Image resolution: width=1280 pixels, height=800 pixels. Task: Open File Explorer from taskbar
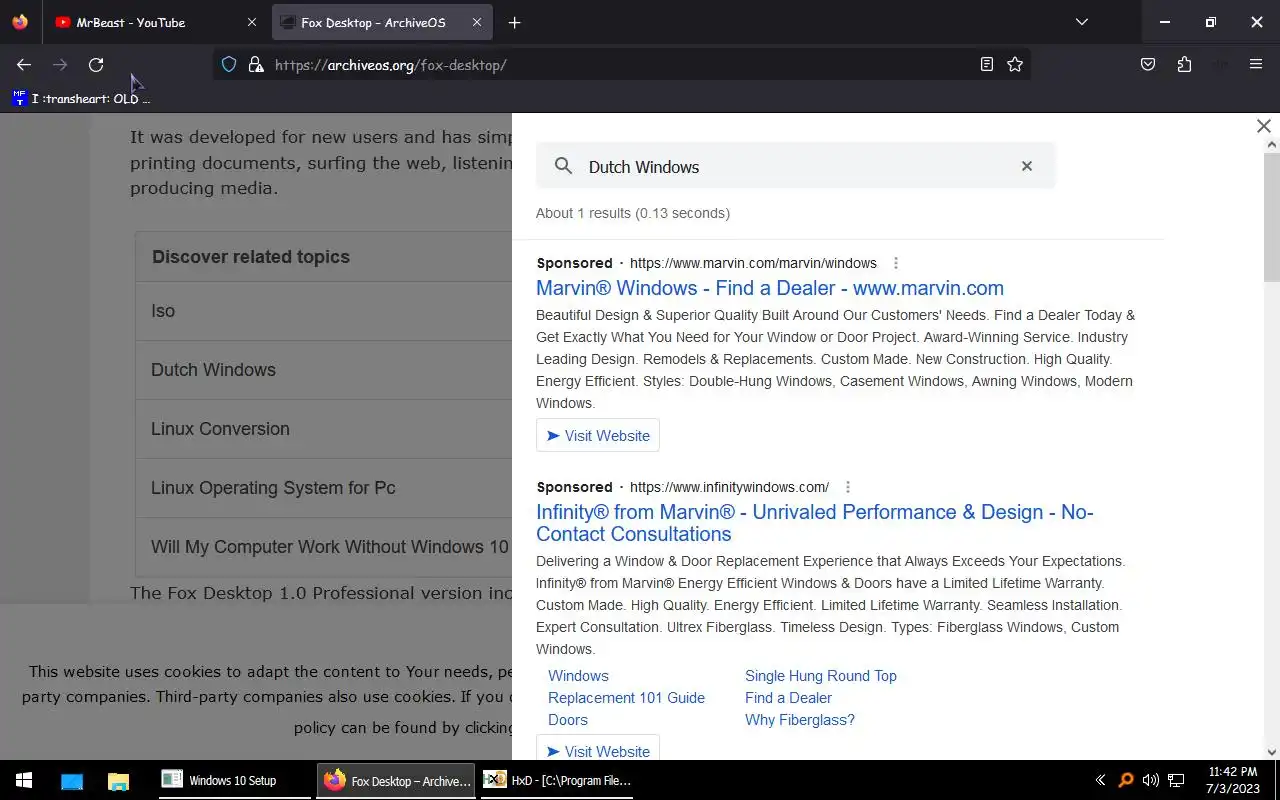coord(118,781)
